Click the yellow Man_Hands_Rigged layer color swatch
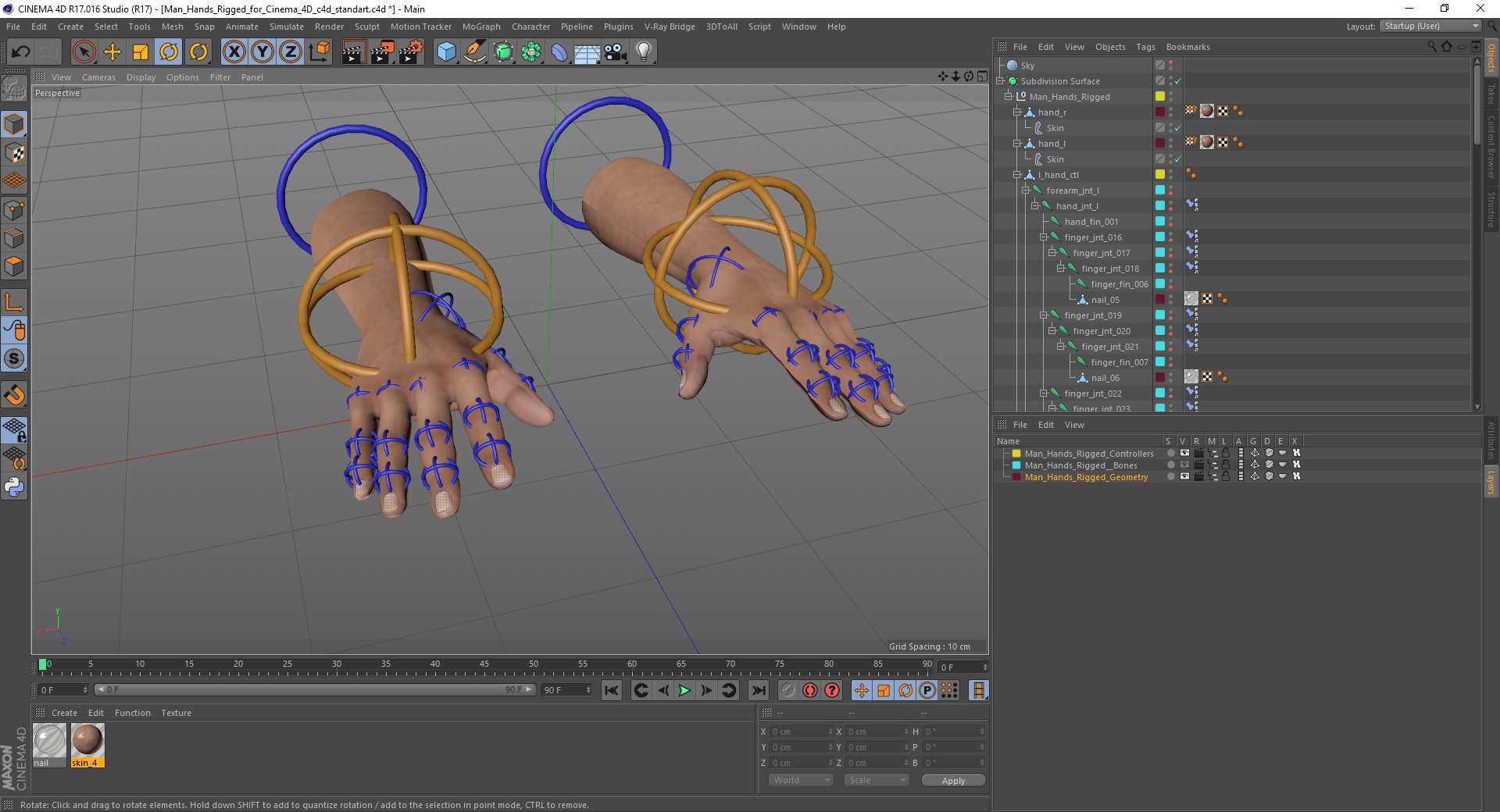The height and width of the screenshot is (812, 1500). click(x=1160, y=96)
